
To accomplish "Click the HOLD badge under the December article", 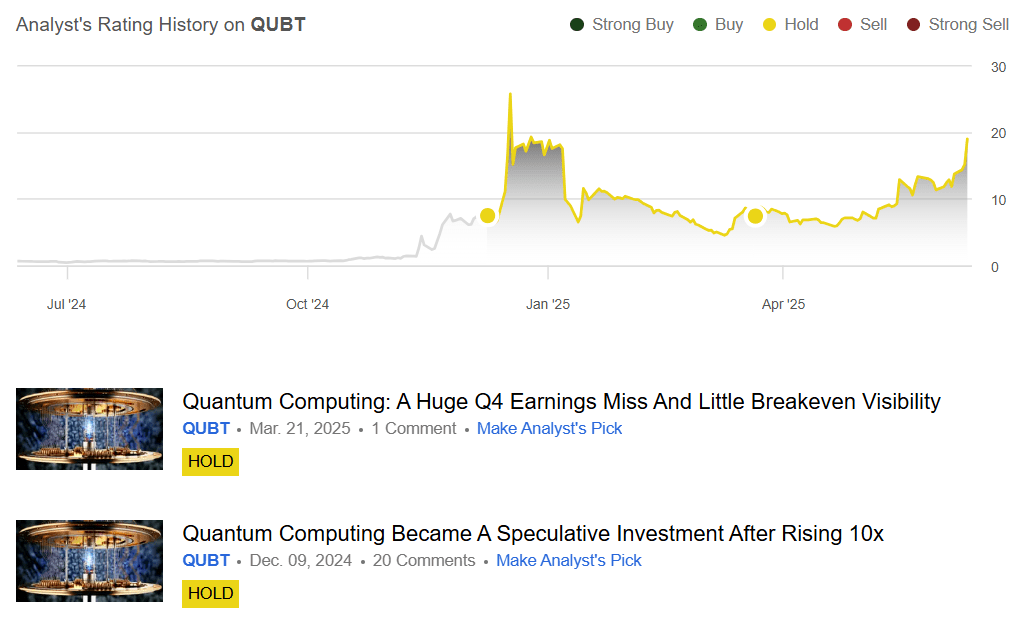I will (210, 593).
